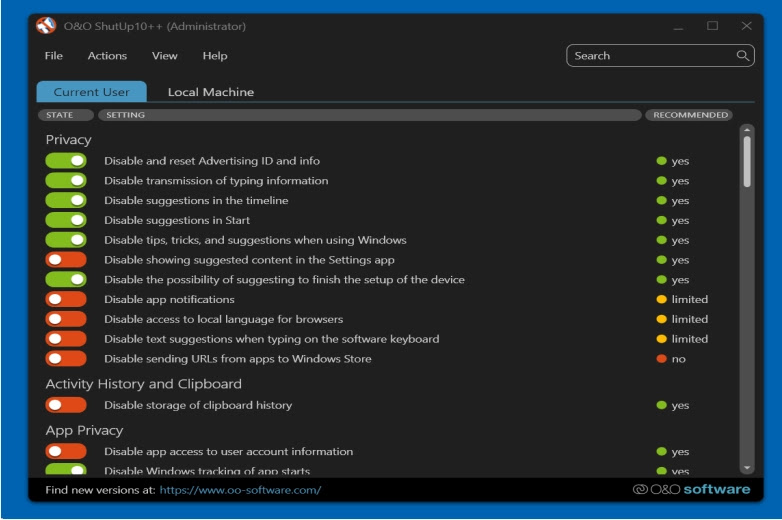This screenshot has width=782, height=520.
Task: Enable Disable showing suggested content in Settings
Action: pos(66,260)
